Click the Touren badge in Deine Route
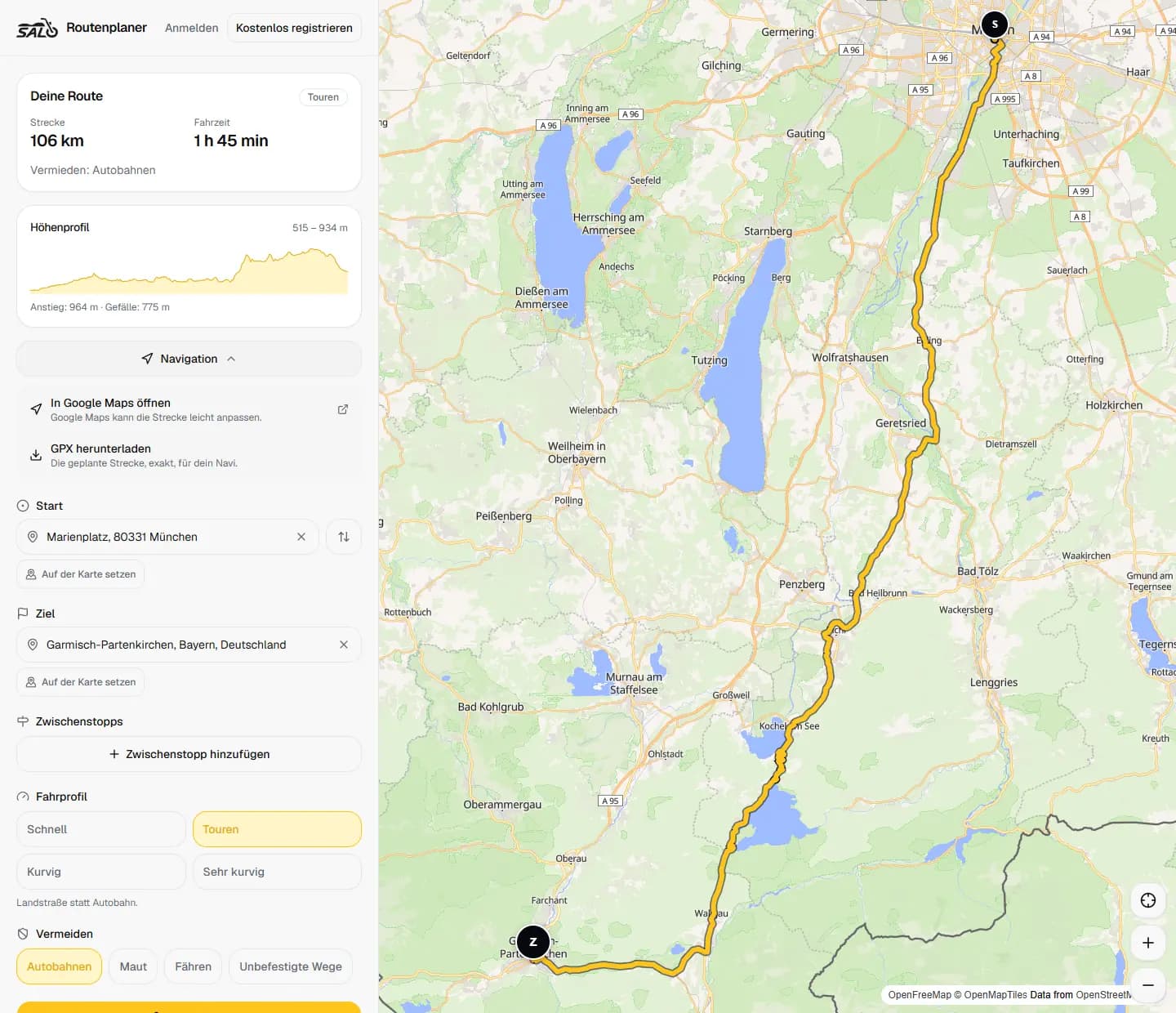Image resolution: width=1176 pixels, height=1013 pixels. 323,97
